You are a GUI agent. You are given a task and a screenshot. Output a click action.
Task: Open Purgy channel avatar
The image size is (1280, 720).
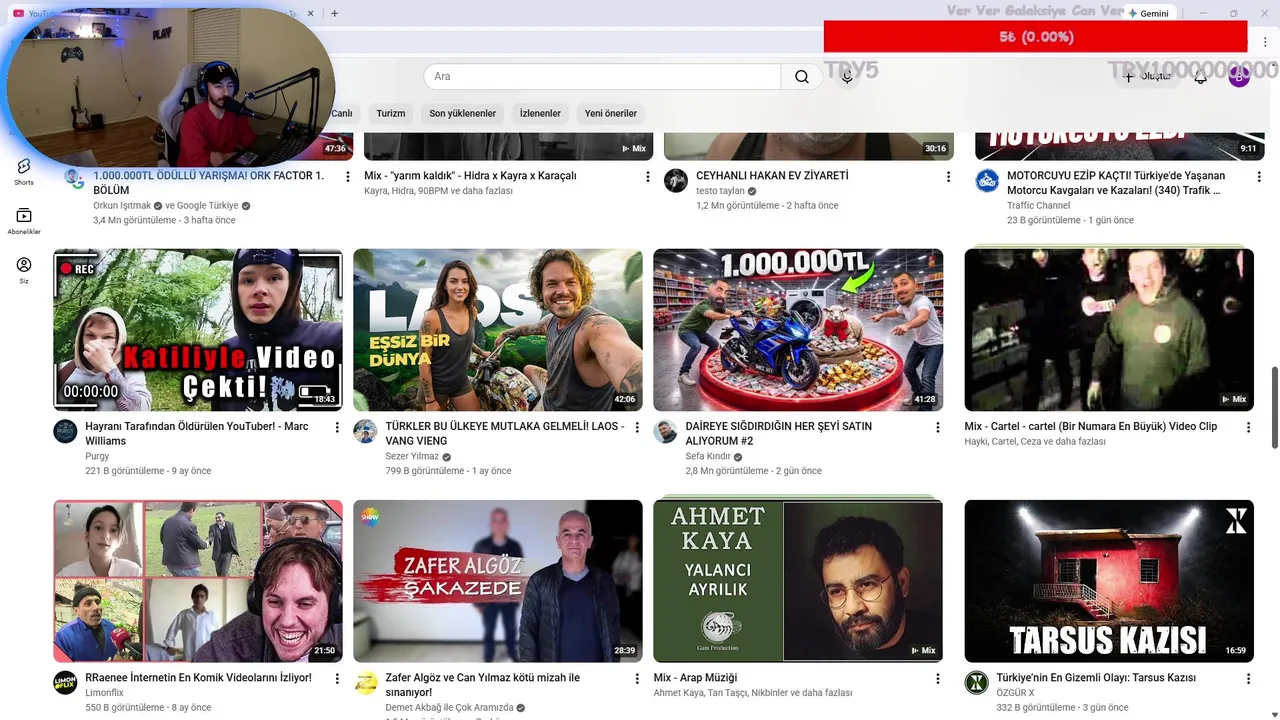coord(65,431)
